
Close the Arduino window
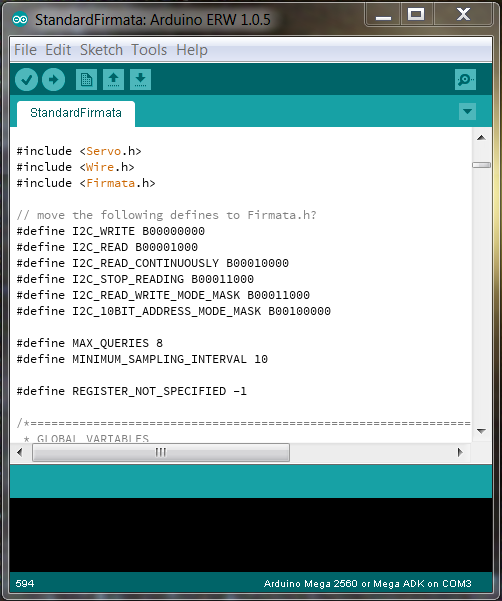463,15
